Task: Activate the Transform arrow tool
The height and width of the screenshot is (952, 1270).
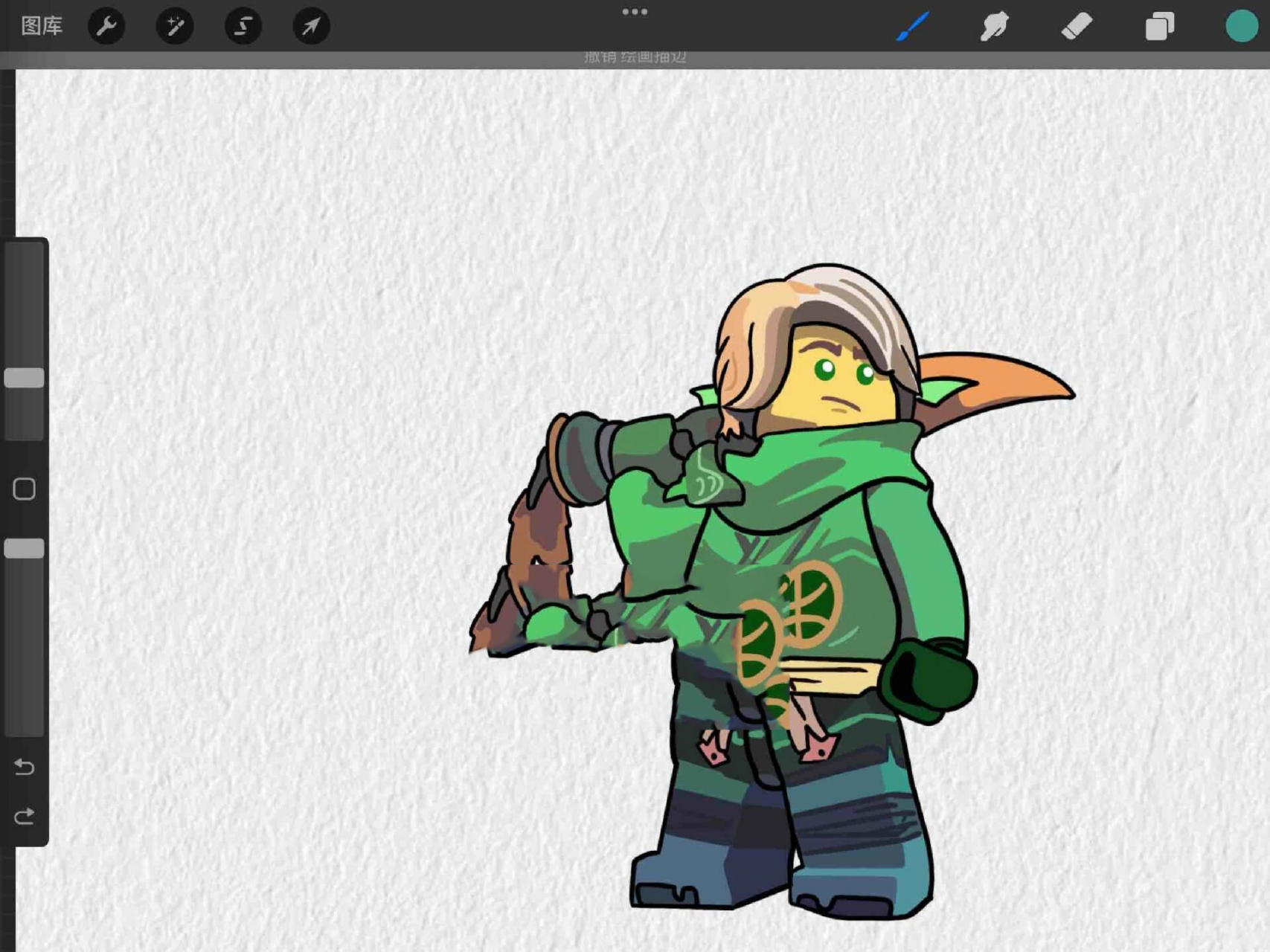Action: [311, 26]
